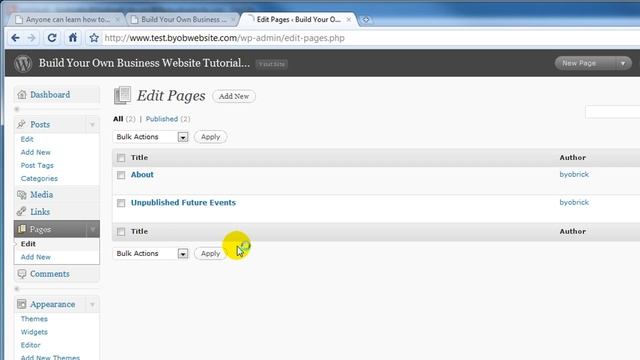Click author byobrick in Unpublished Future Events row

click(x=574, y=202)
